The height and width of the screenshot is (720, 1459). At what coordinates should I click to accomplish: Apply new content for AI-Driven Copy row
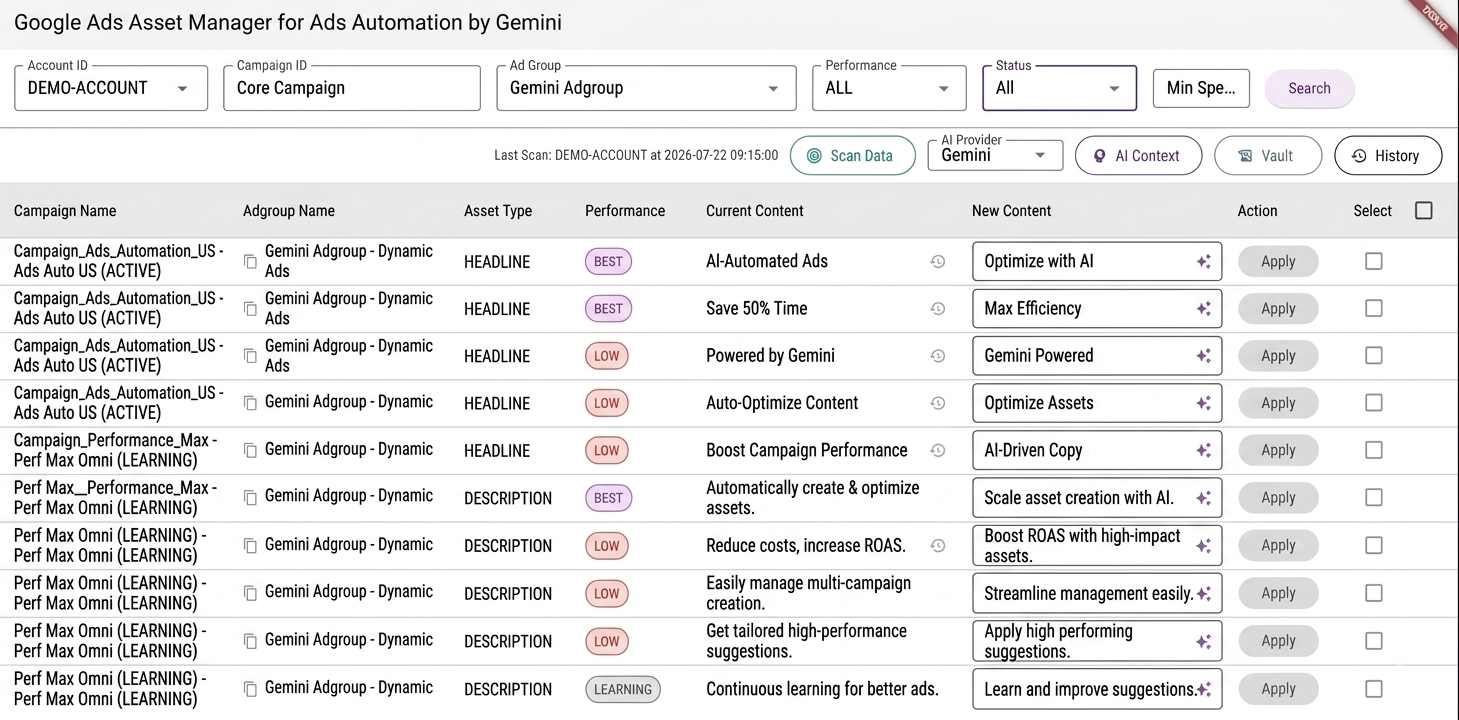tap(1278, 450)
